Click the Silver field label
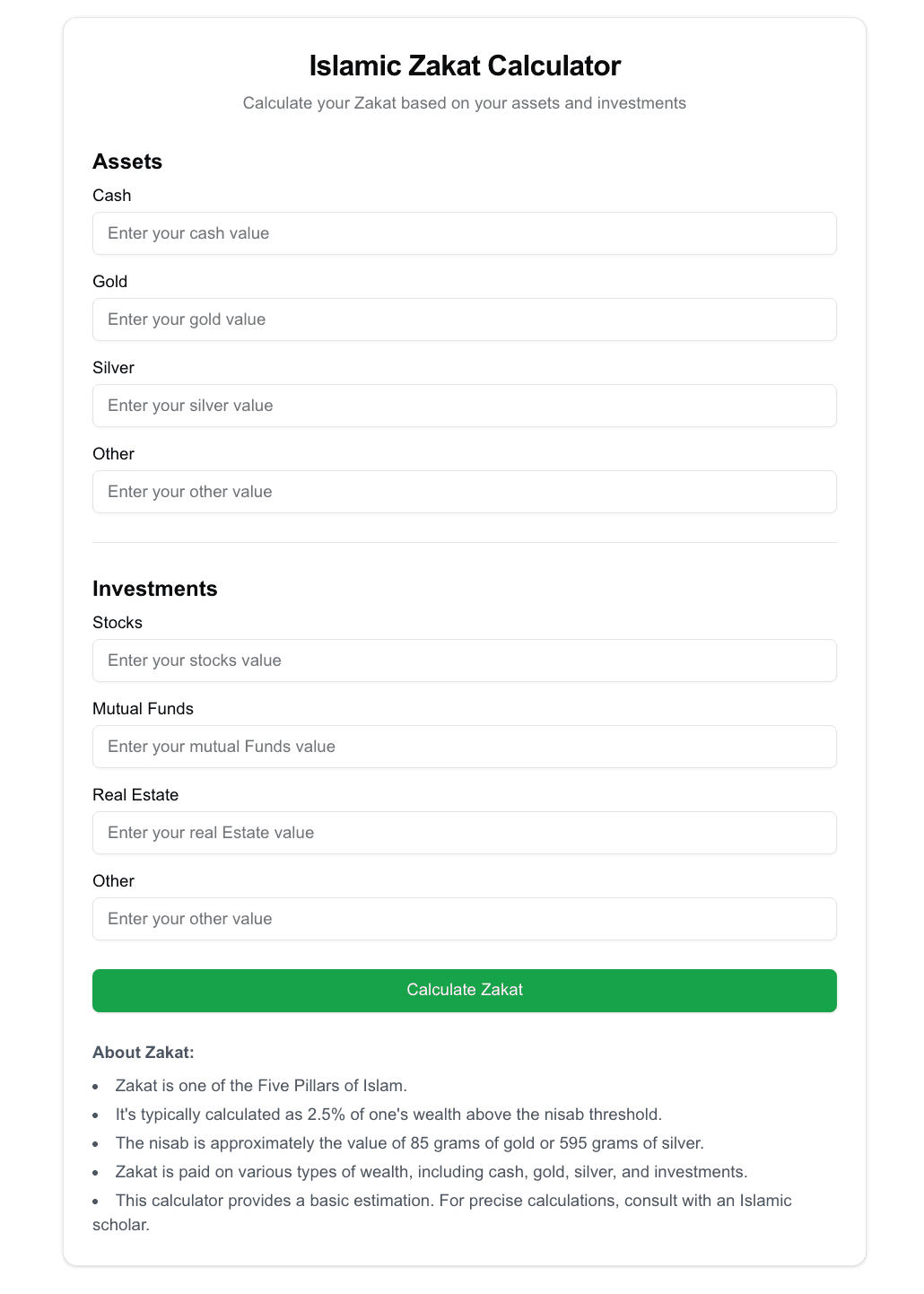Screen dimensions: 924x1294 pos(113,368)
